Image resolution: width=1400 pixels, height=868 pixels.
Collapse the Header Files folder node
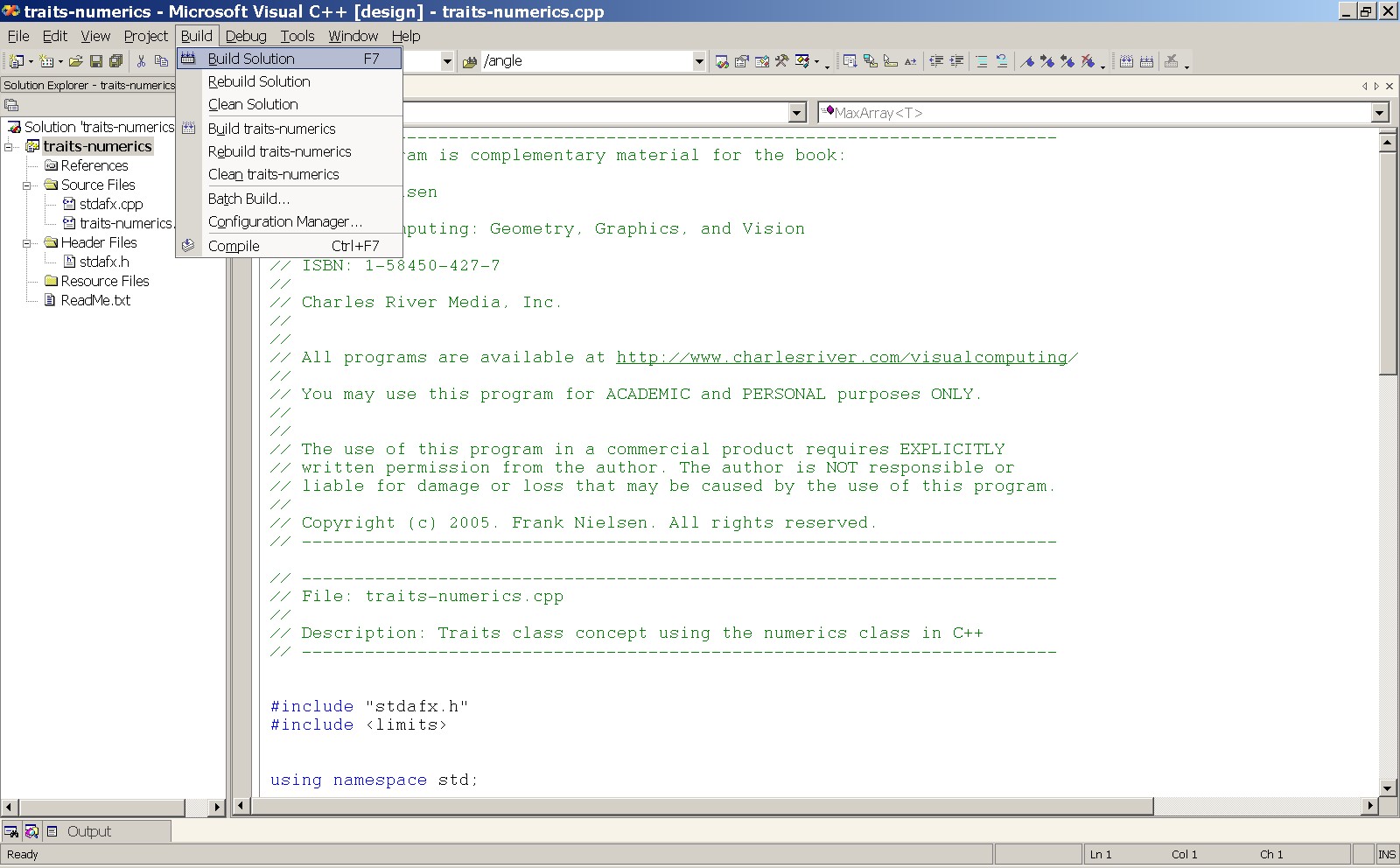[27, 243]
